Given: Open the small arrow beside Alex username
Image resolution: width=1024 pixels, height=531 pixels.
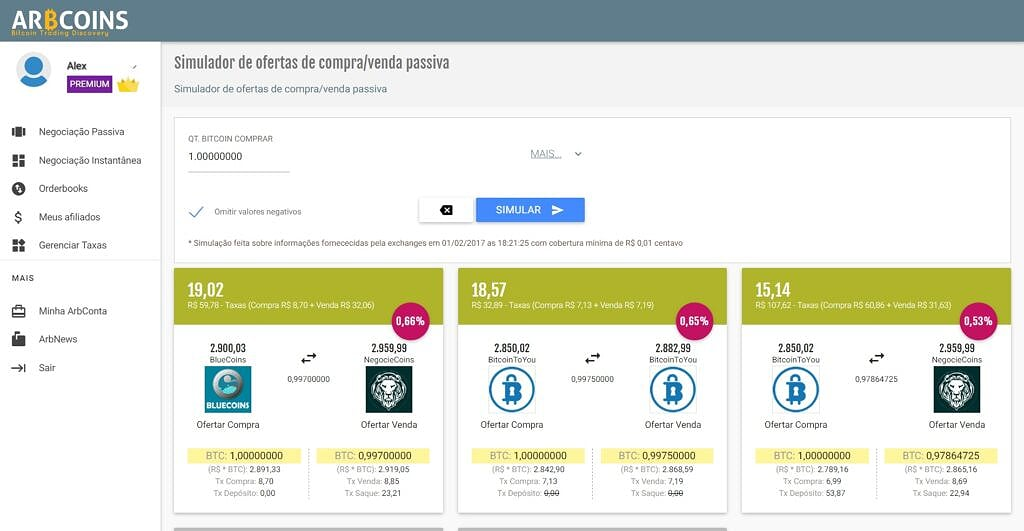Looking at the screenshot, I should (135, 67).
